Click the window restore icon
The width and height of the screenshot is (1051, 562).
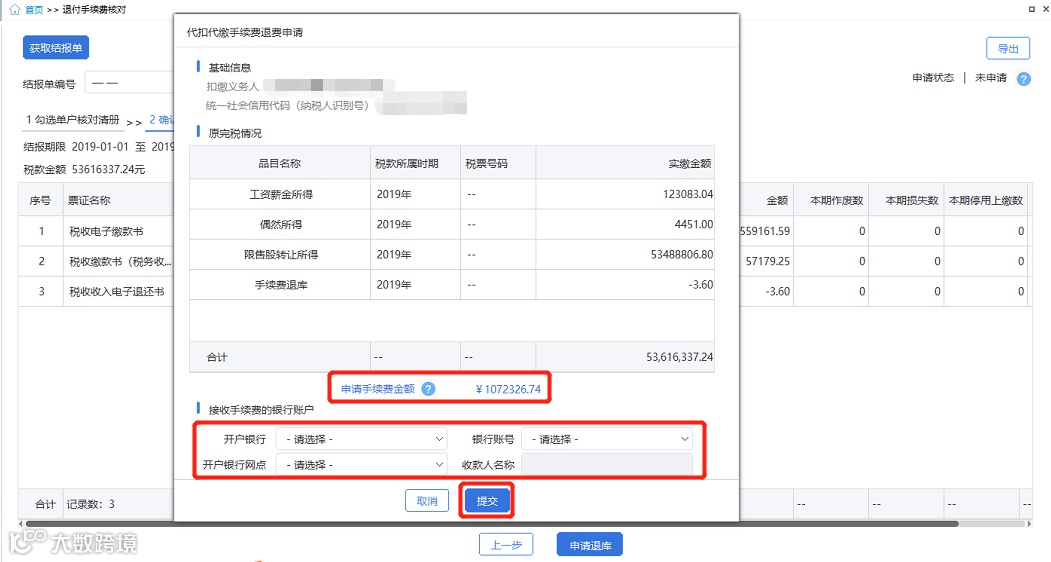[1032, 9]
